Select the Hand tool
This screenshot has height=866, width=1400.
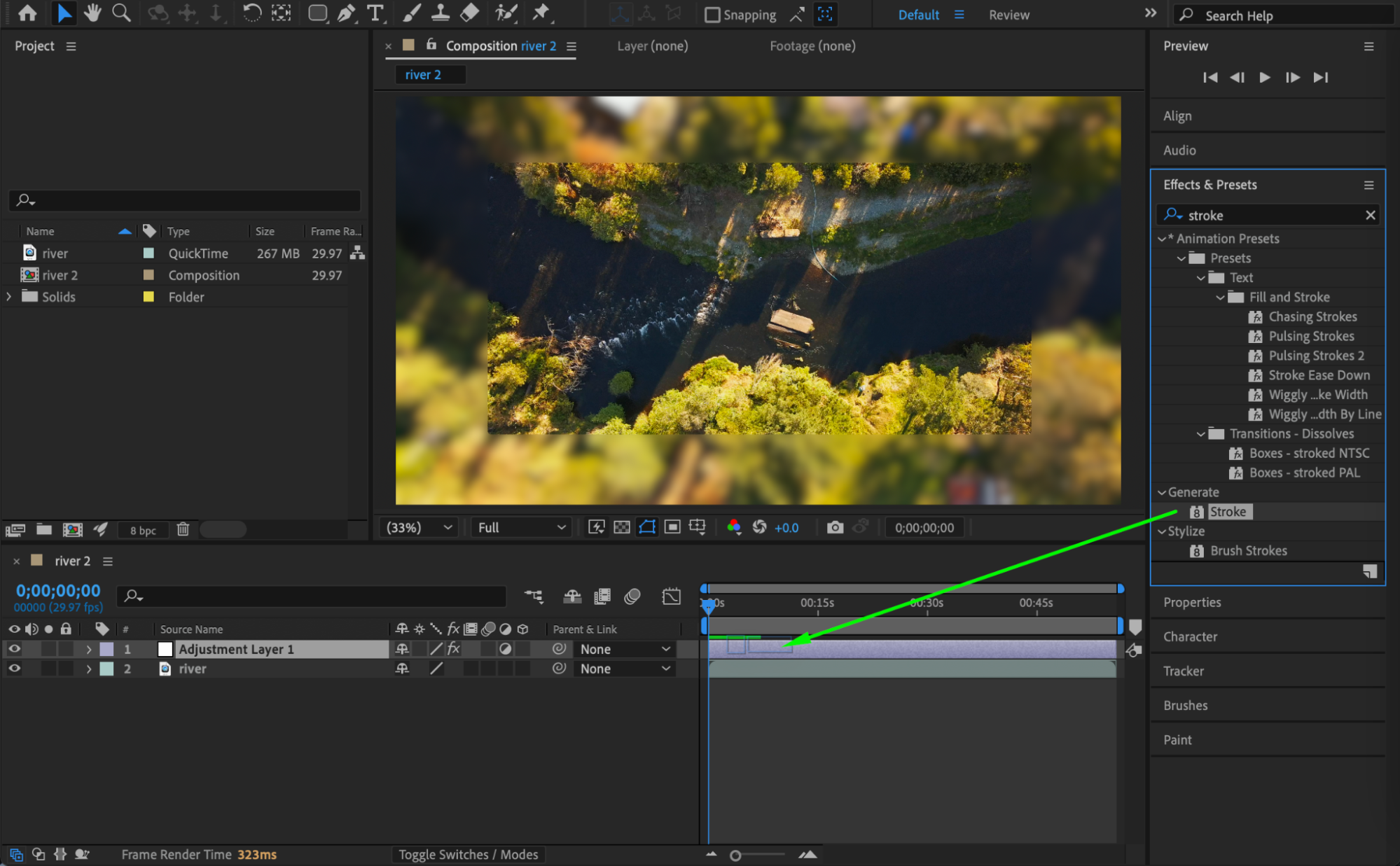92,13
